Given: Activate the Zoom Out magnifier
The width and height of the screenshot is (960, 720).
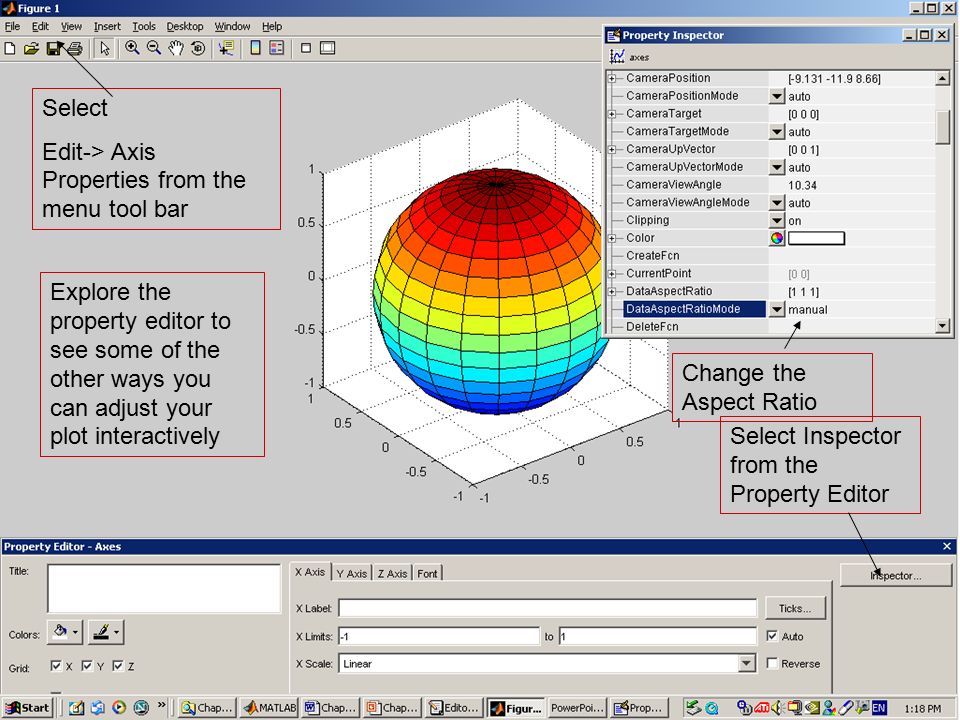Looking at the screenshot, I should point(154,48).
